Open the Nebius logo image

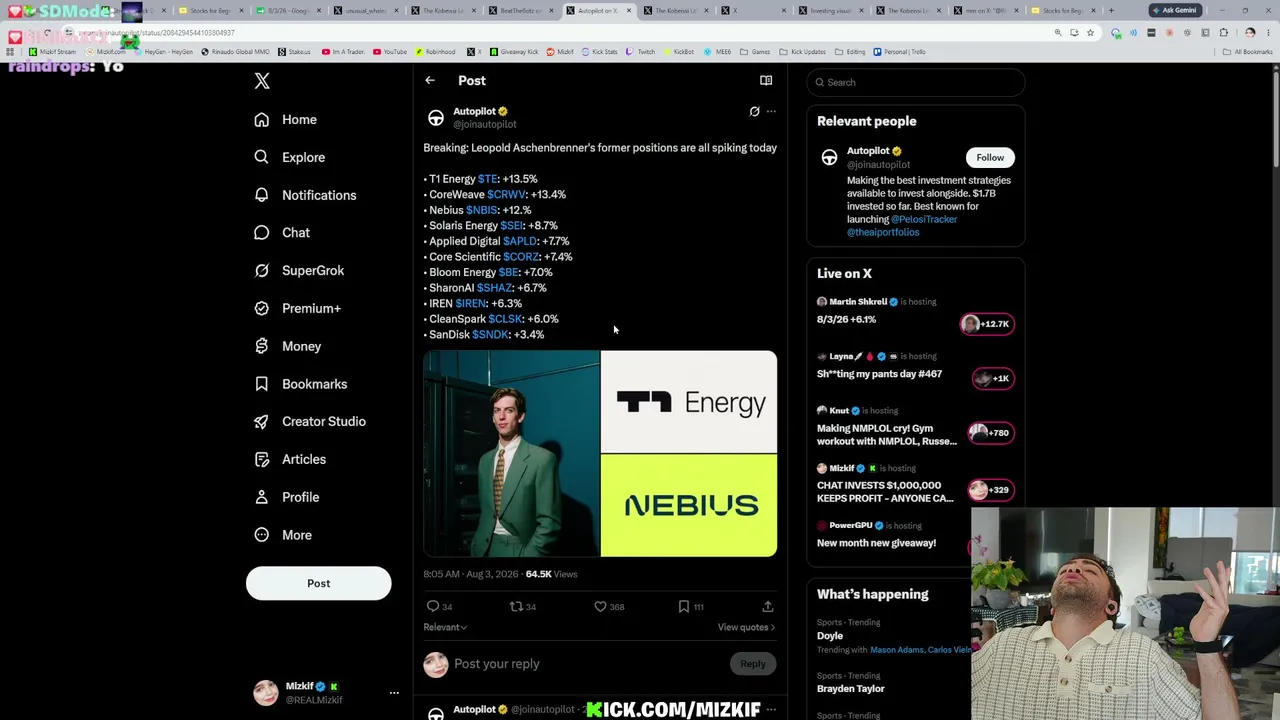(x=689, y=506)
